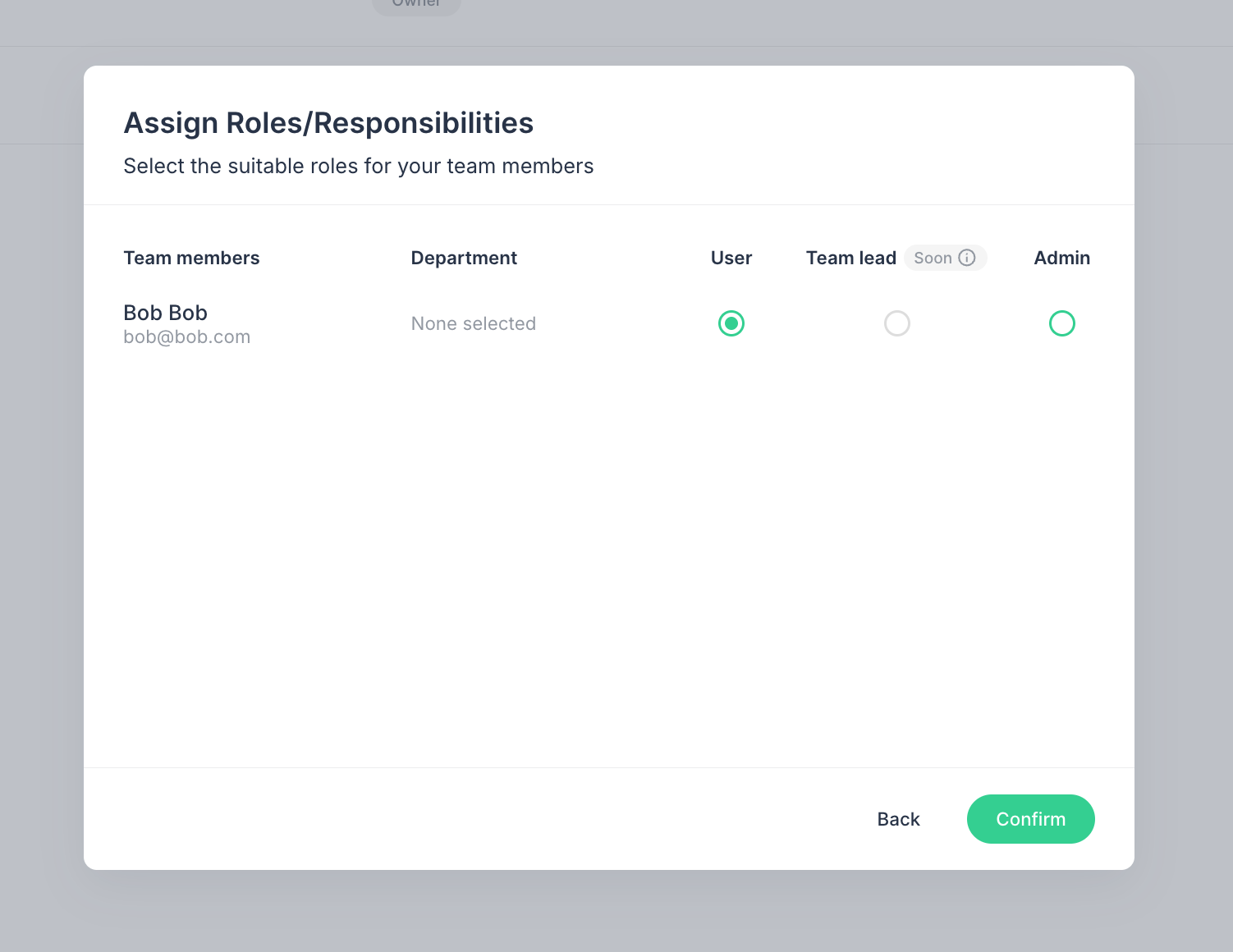1233x952 pixels.
Task: Click the Department column header
Action: (465, 258)
